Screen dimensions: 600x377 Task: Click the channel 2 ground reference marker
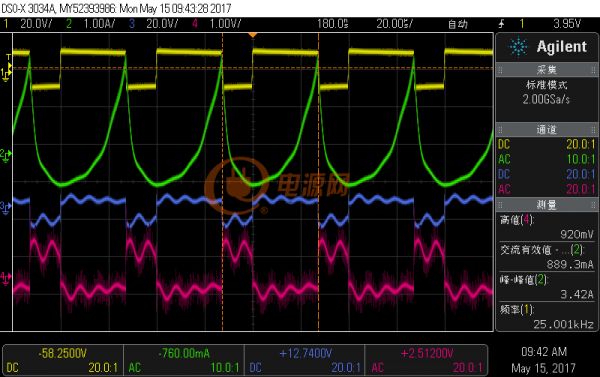6,154
